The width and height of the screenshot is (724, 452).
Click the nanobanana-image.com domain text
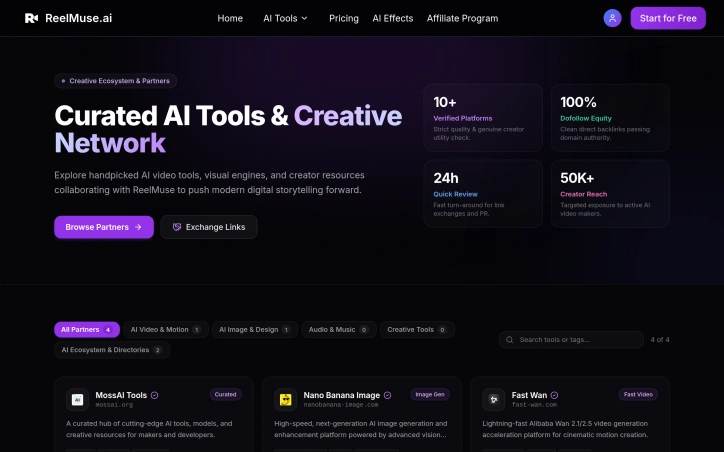click(341, 405)
